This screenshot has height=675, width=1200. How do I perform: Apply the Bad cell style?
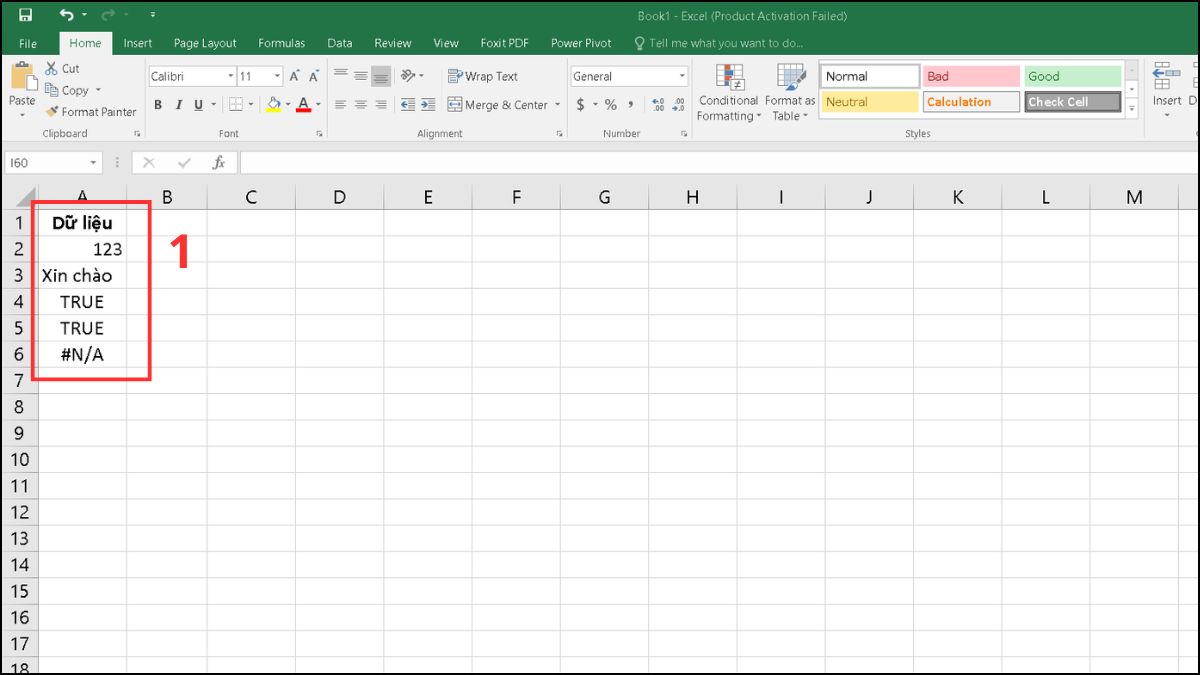tap(969, 75)
